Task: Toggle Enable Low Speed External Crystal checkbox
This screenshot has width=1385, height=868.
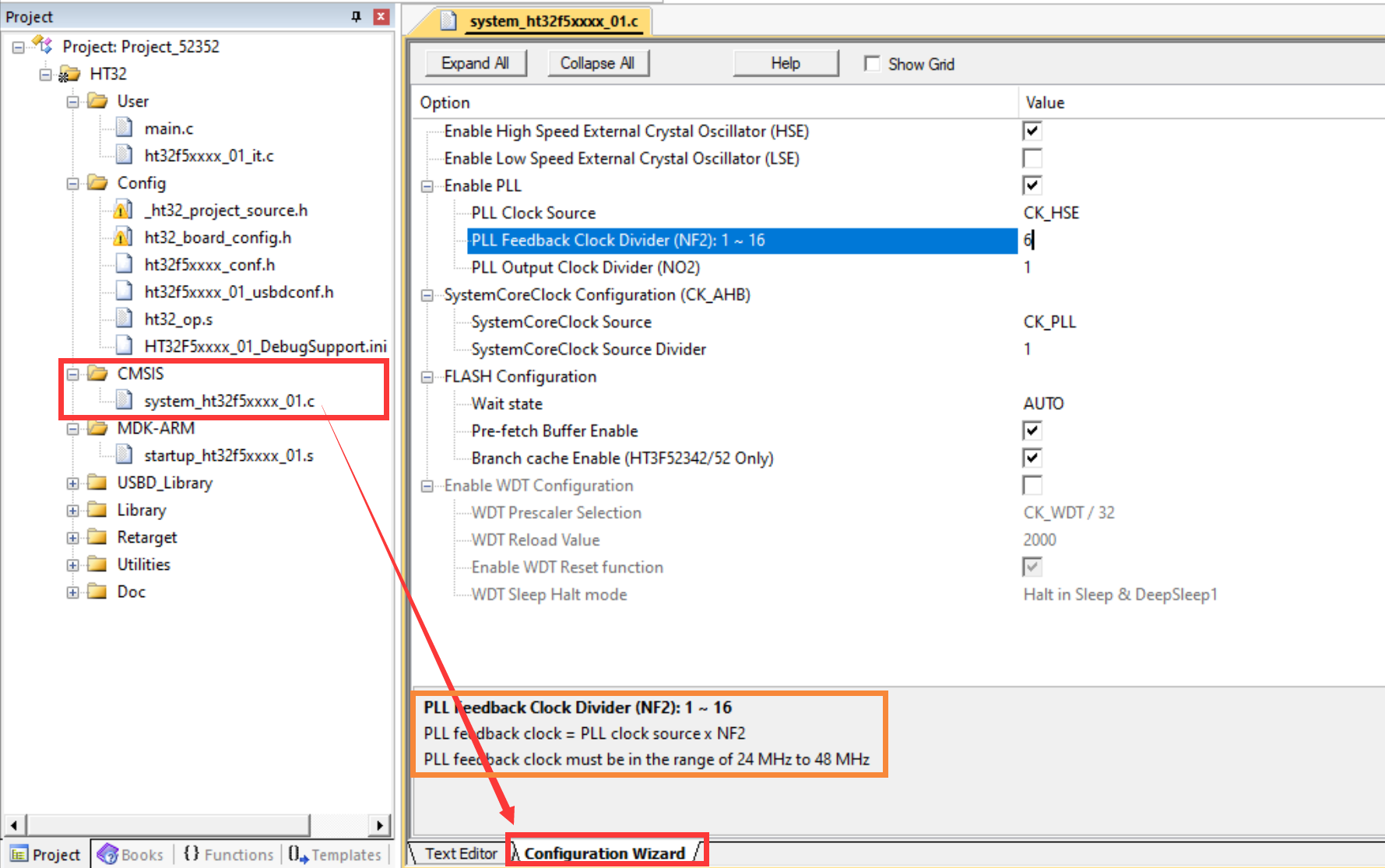Action: [x=1032, y=159]
